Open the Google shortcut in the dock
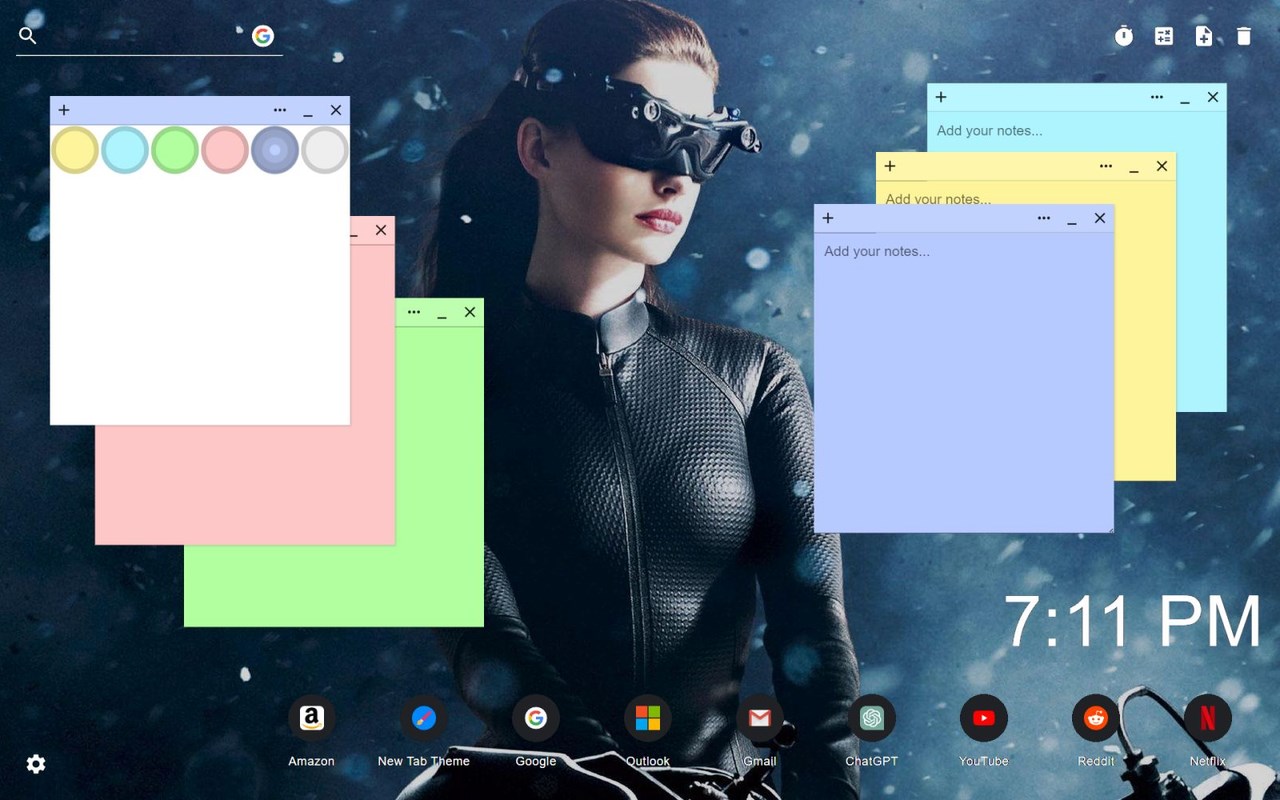Screen dimensions: 1280x800 (536, 718)
